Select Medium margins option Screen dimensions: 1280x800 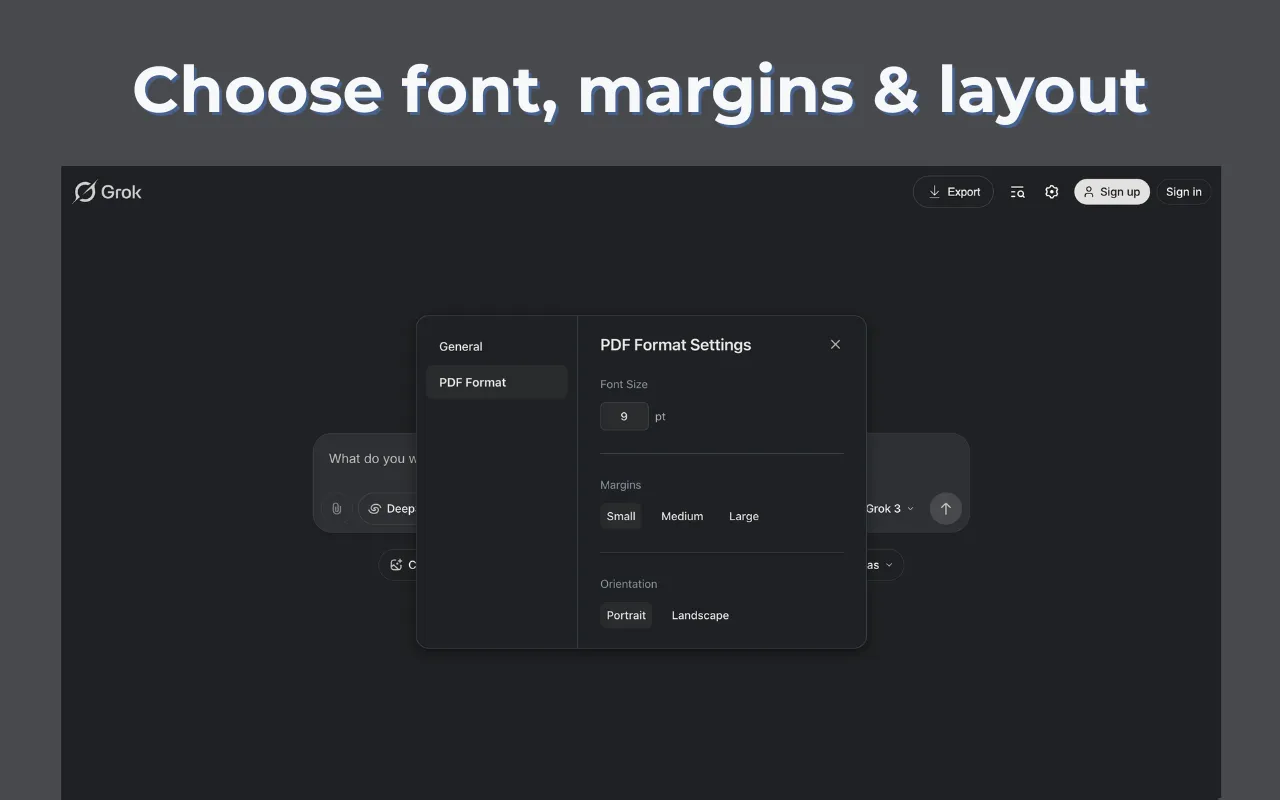tap(682, 516)
